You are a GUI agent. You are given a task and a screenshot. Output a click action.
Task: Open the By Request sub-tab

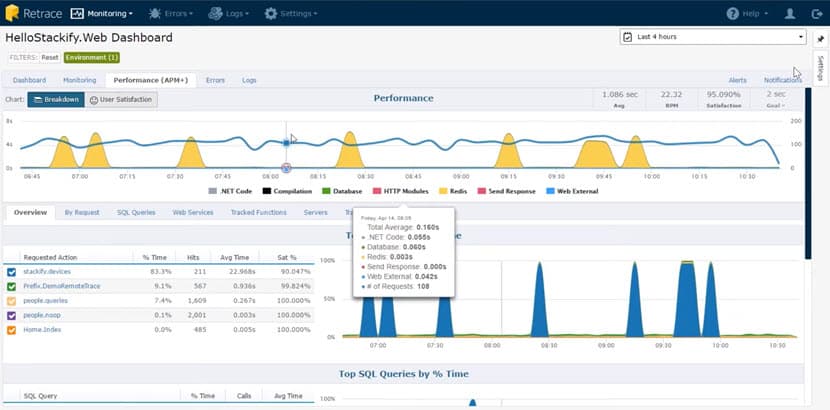pyautogui.click(x=82, y=213)
